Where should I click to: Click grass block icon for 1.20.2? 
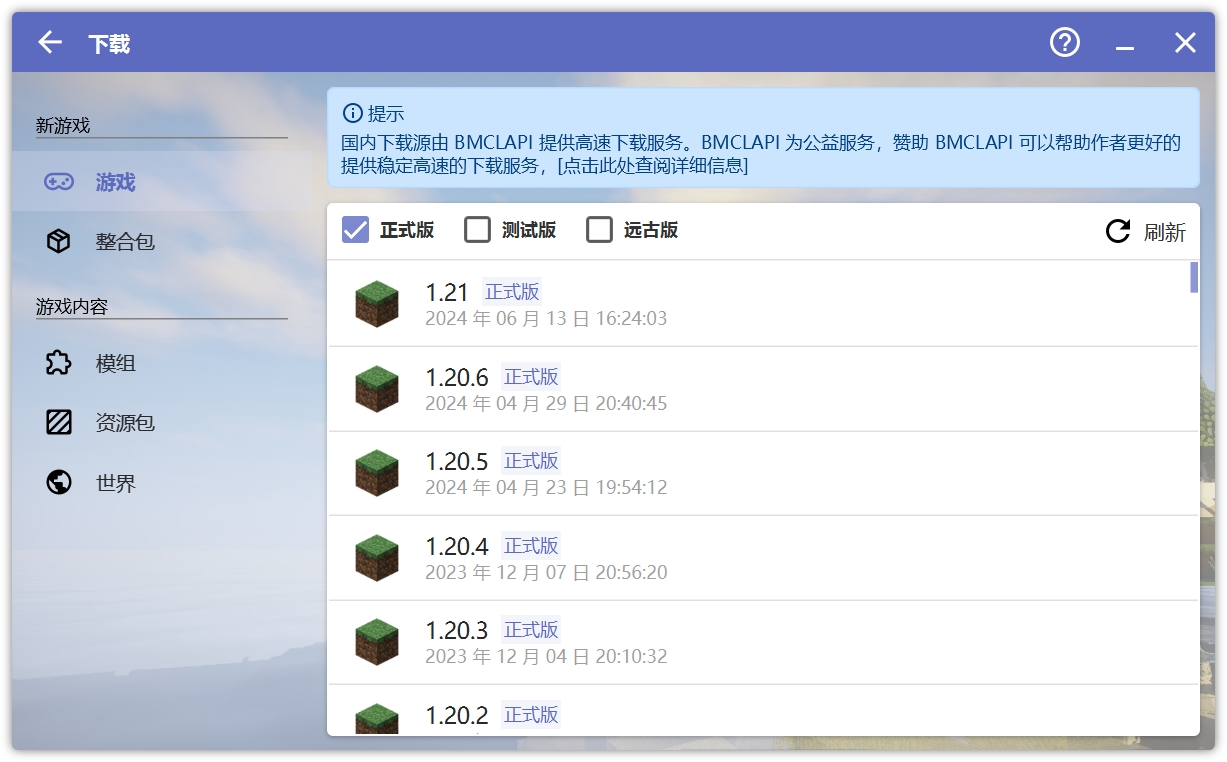tap(377, 719)
